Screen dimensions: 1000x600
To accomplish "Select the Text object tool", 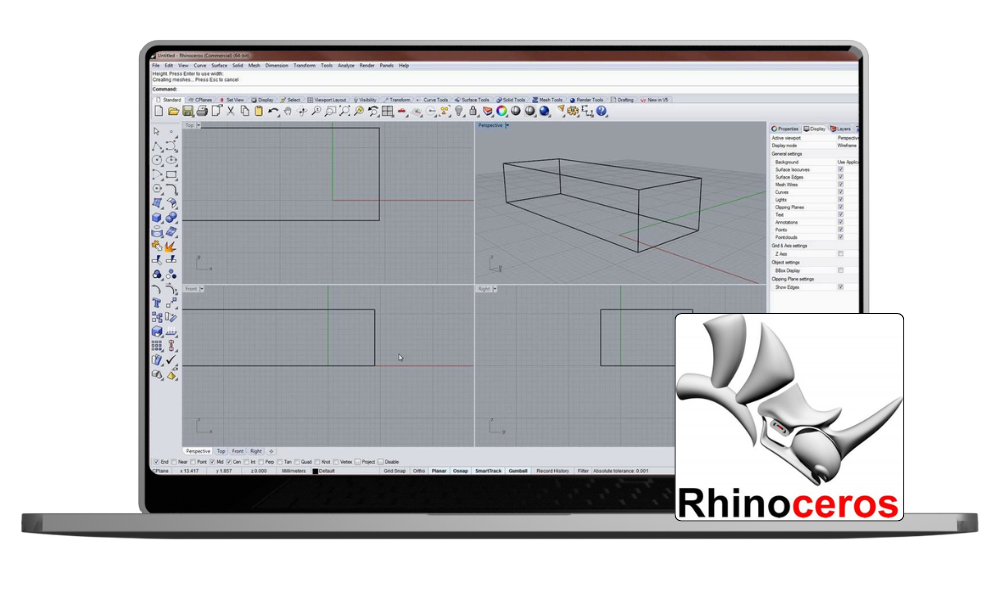I will (157, 302).
